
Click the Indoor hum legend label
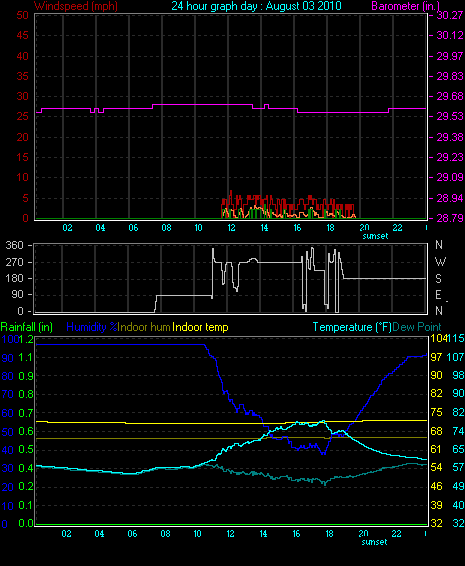coord(144,327)
